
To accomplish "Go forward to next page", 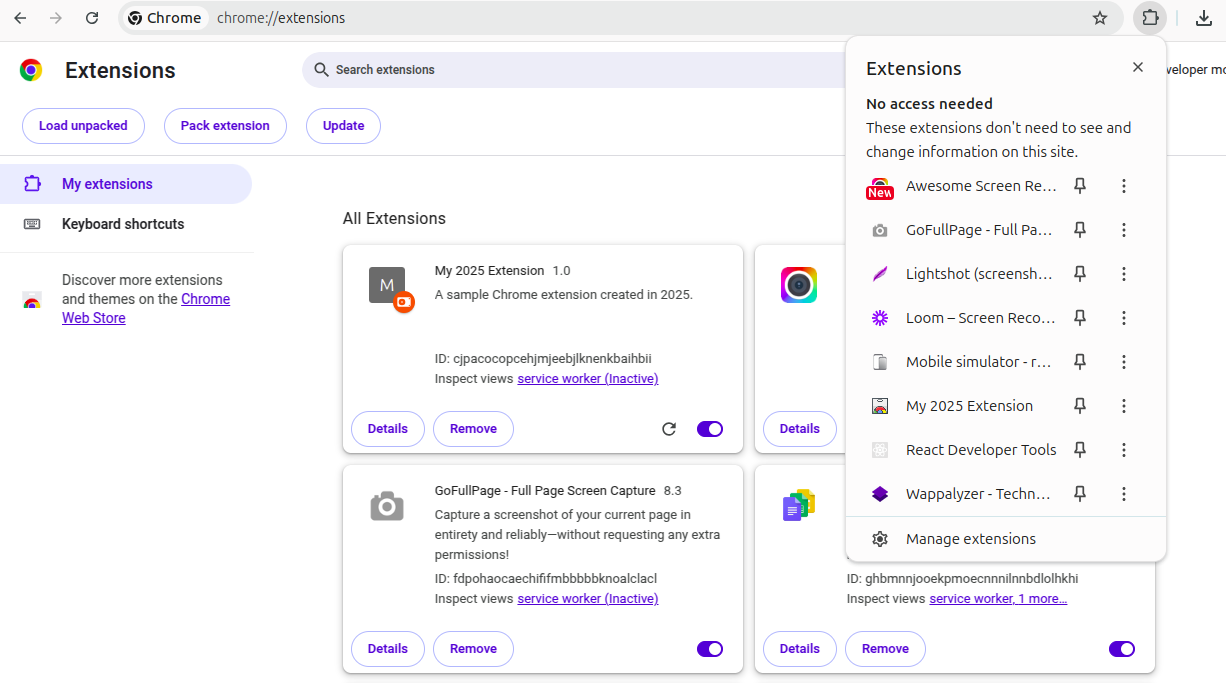I will (56, 18).
